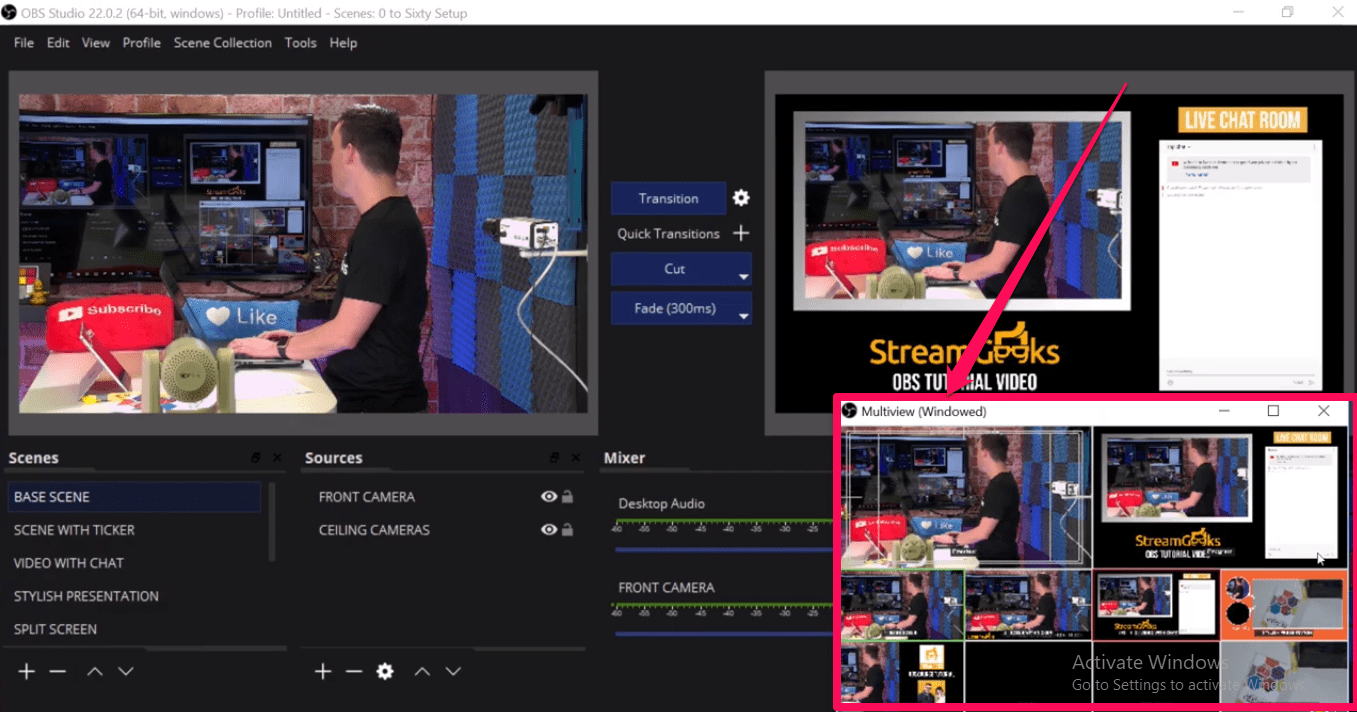This screenshot has width=1357, height=712.
Task: Add a new Quick Transition with the plus icon
Action: tap(740, 233)
